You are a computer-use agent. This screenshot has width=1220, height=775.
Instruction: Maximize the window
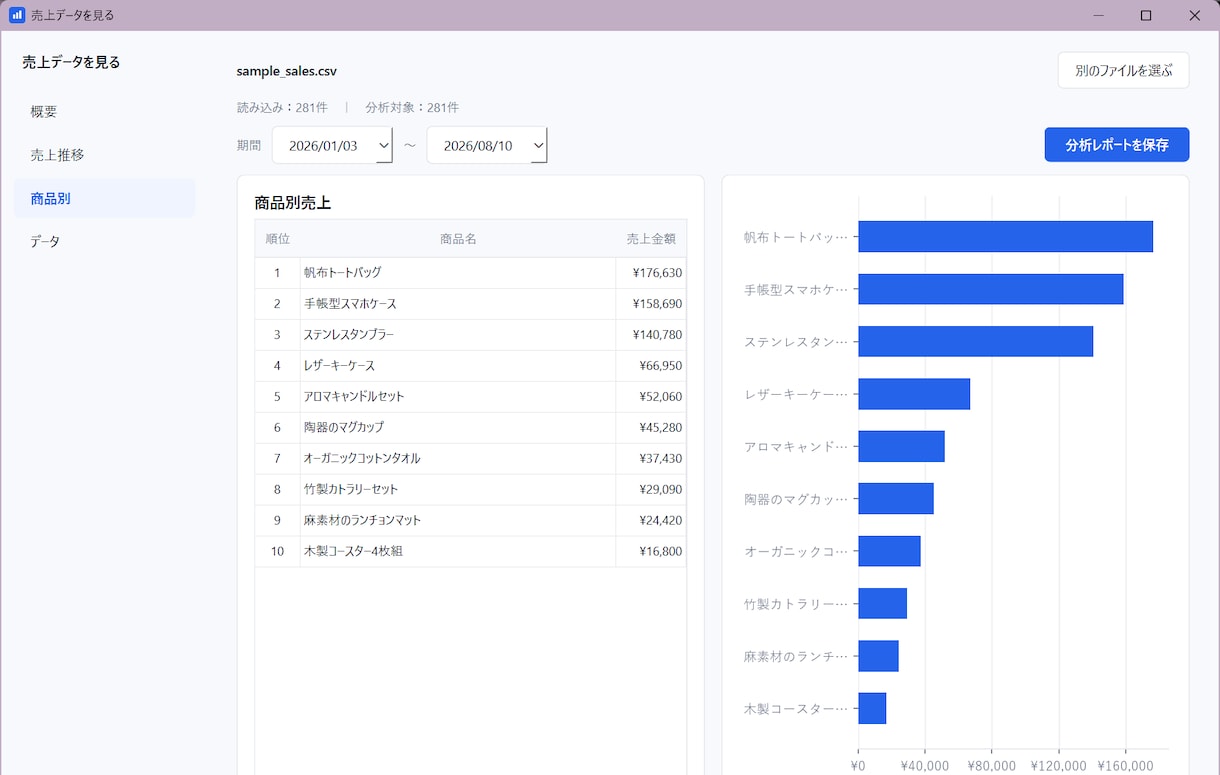tap(1146, 15)
